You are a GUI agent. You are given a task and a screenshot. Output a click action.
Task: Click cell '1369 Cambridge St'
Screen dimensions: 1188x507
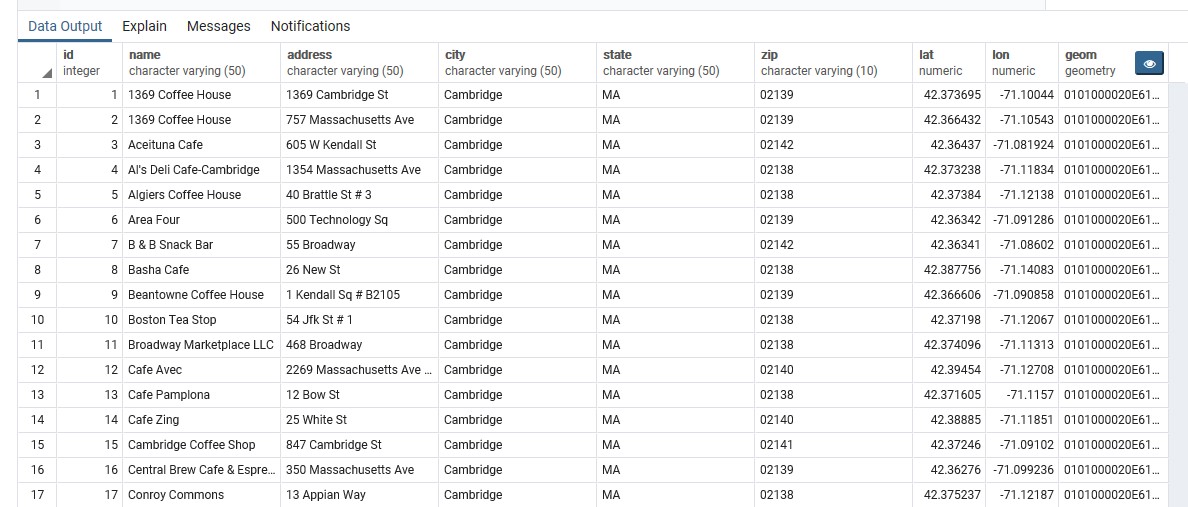pyautogui.click(x=359, y=95)
